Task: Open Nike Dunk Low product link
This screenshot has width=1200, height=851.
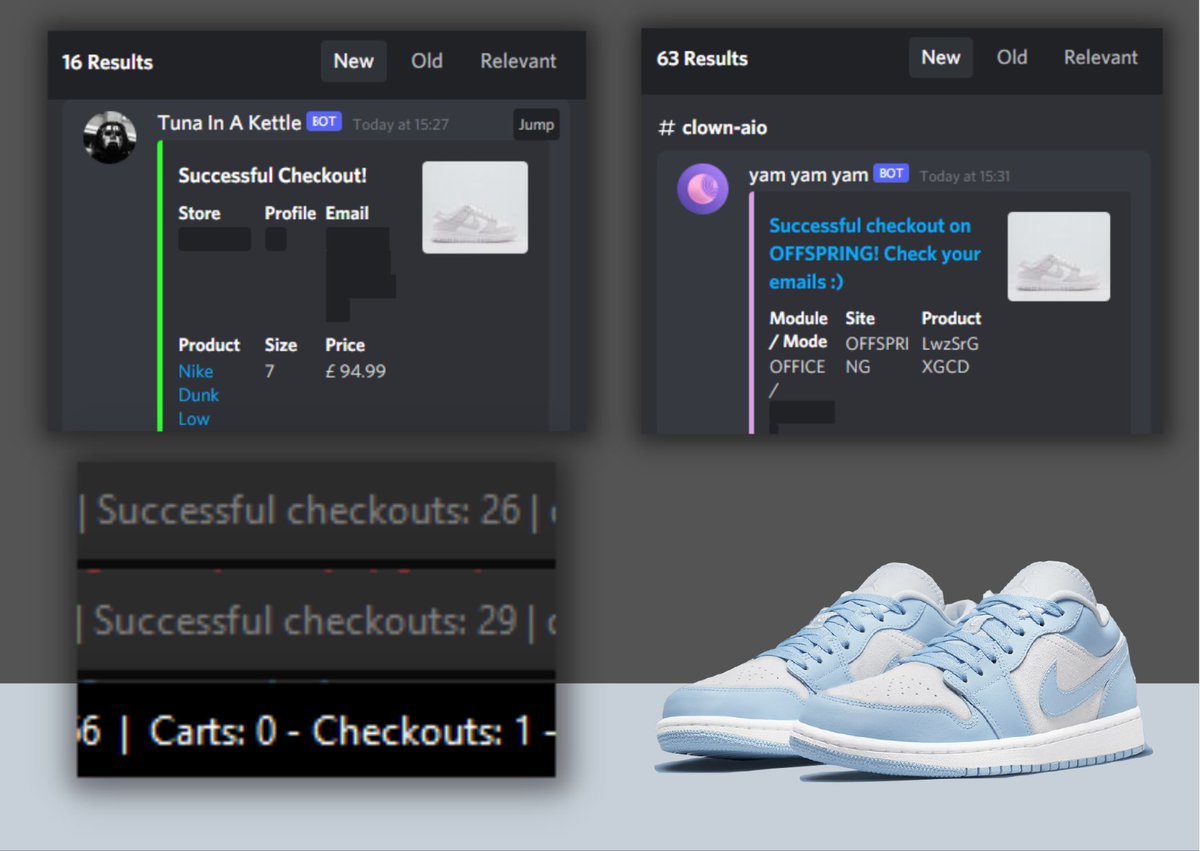Action: tap(199, 394)
